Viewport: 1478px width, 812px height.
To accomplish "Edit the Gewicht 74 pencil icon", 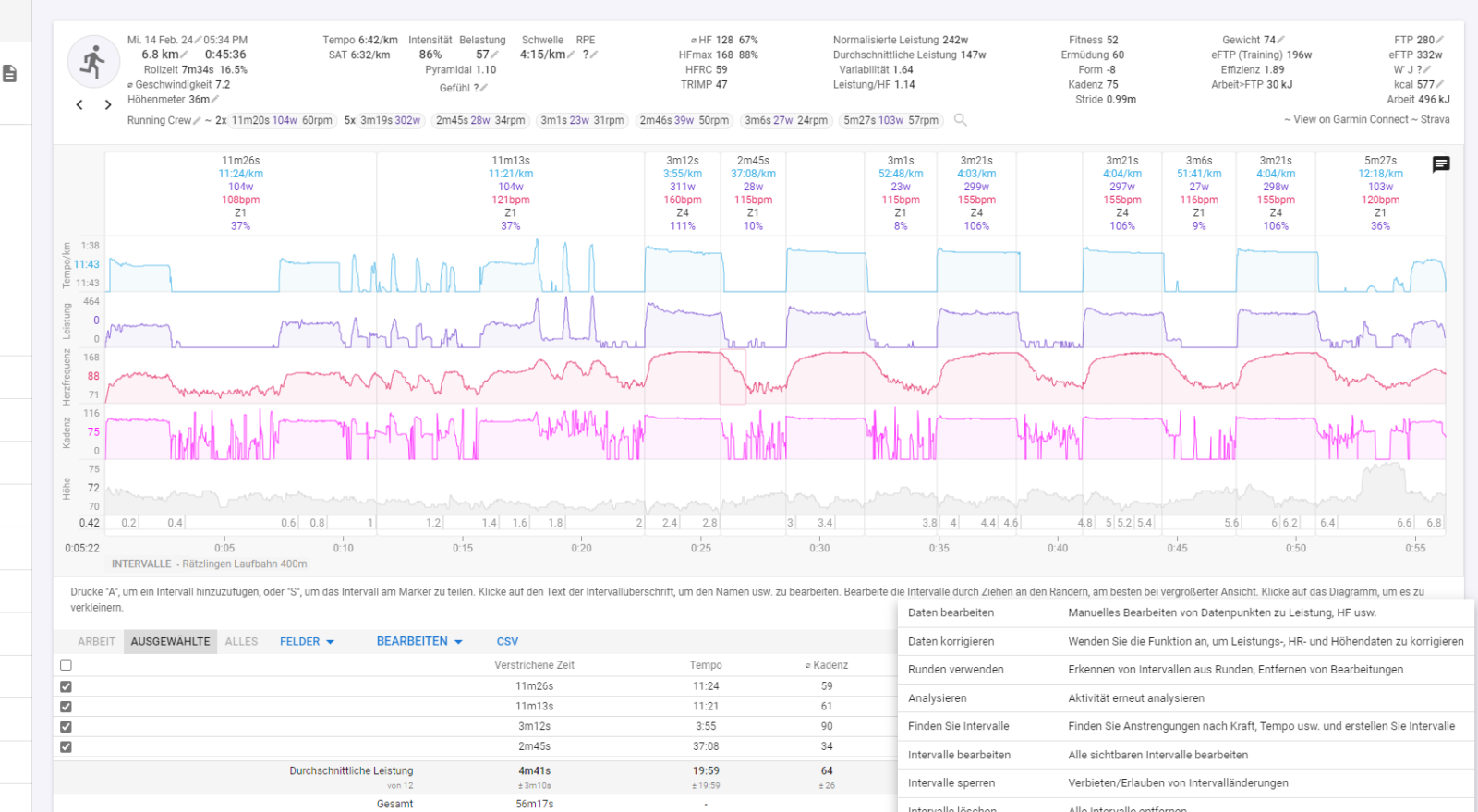I will coord(1281,40).
